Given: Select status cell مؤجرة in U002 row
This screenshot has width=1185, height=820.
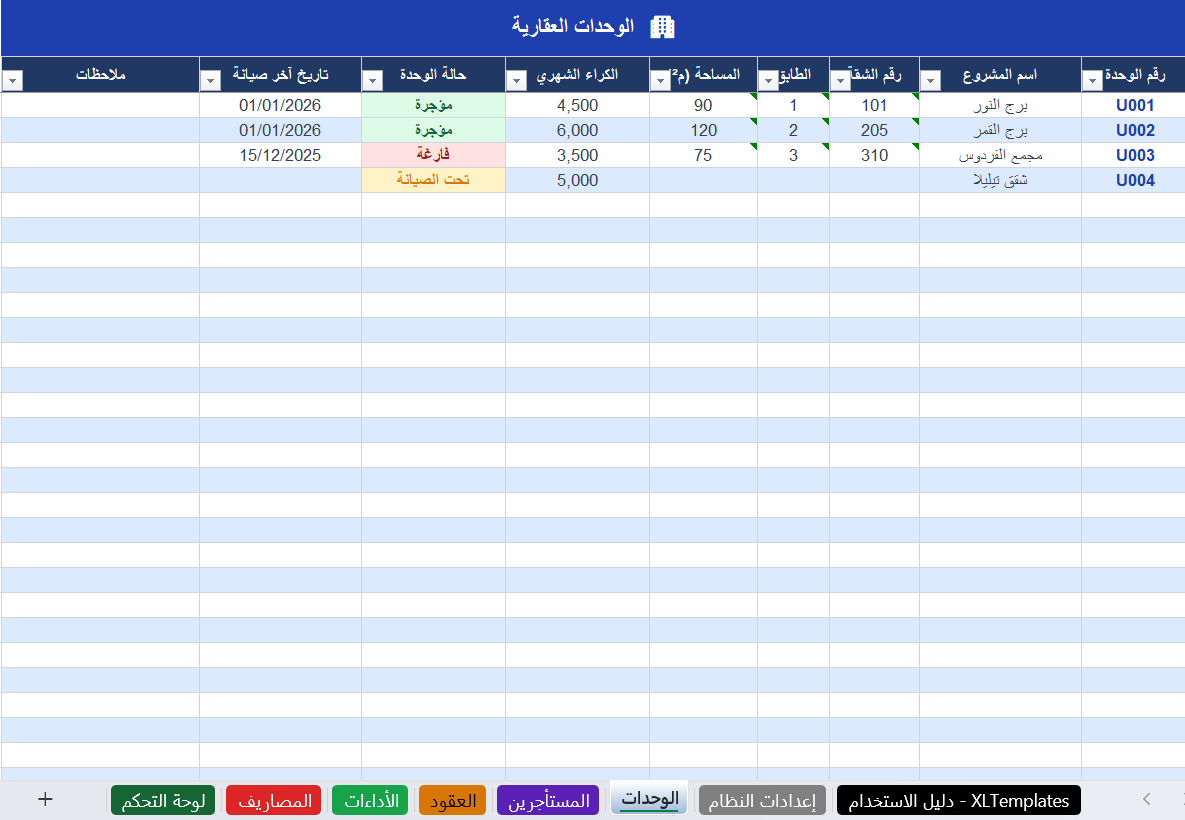Looking at the screenshot, I should point(433,130).
